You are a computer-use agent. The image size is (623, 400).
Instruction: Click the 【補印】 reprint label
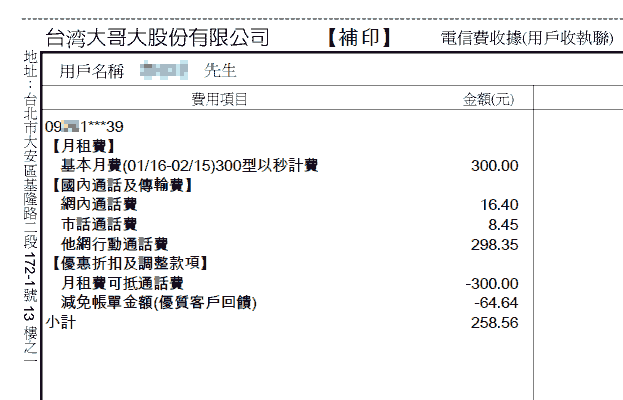[x=360, y=38]
